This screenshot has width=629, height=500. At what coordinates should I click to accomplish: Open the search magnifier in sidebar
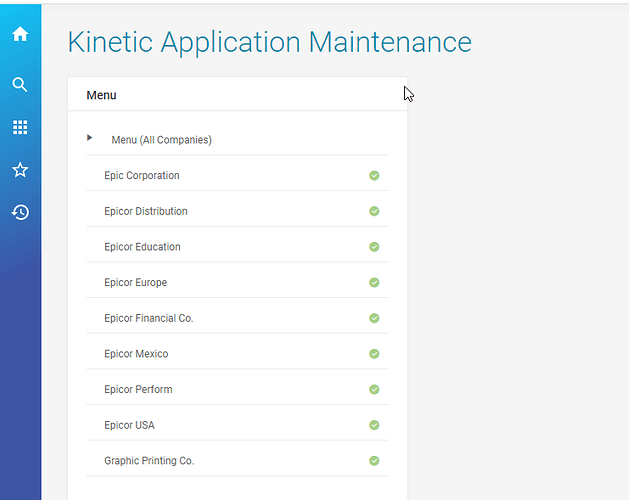point(20,85)
